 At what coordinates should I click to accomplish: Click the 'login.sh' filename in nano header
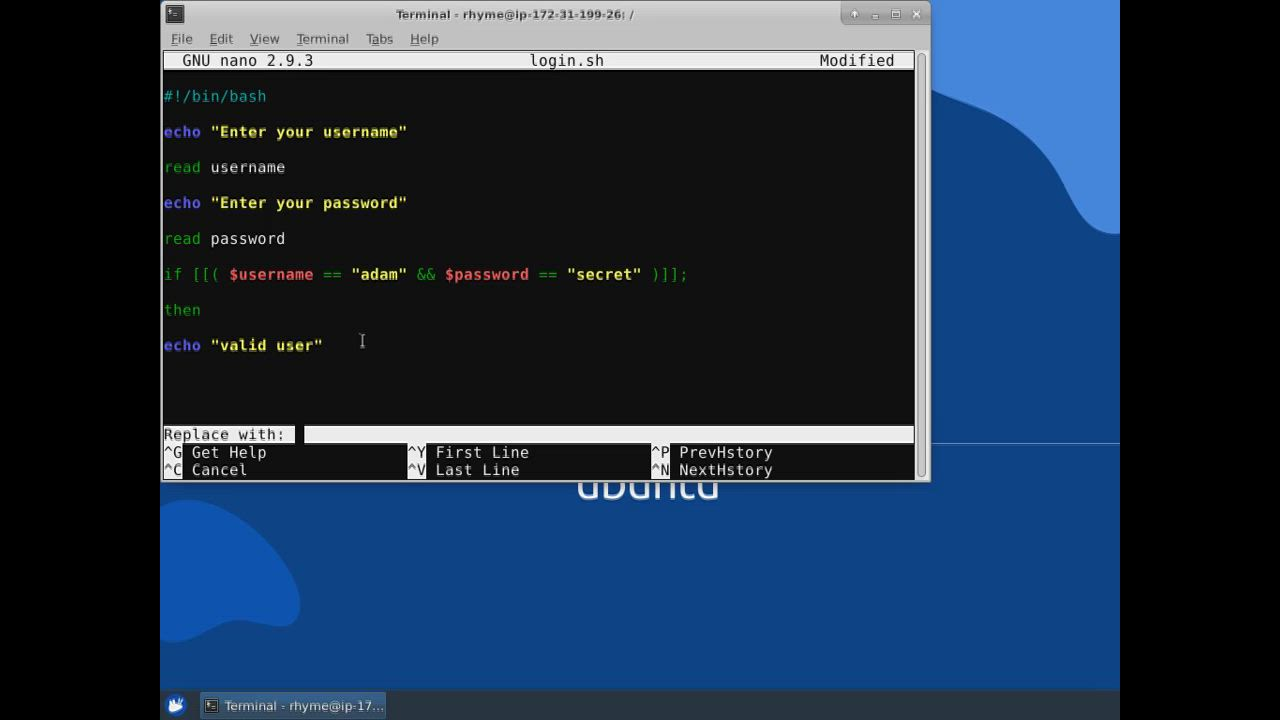[567, 61]
